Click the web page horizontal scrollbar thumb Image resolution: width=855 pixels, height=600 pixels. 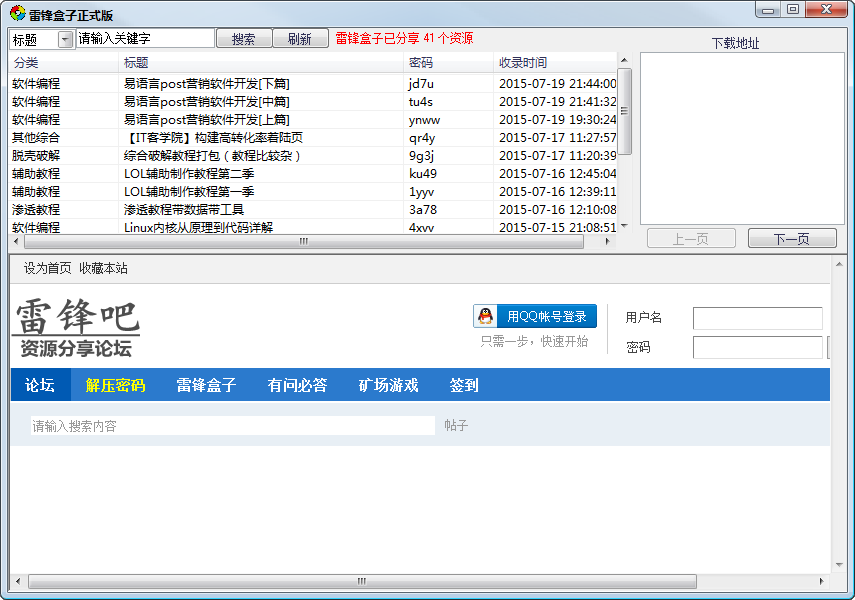(x=362, y=581)
